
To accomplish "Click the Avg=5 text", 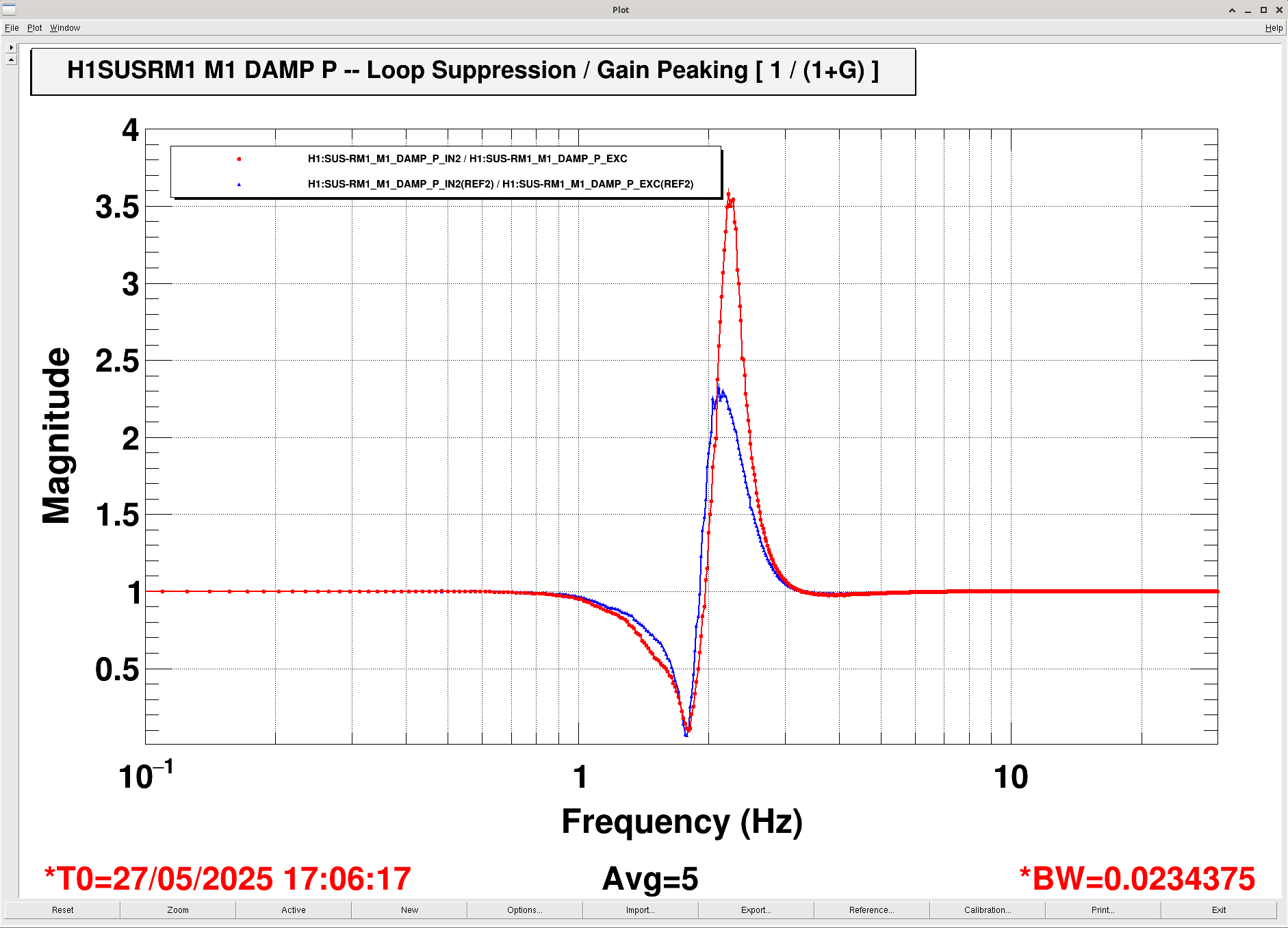I will (650, 879).
